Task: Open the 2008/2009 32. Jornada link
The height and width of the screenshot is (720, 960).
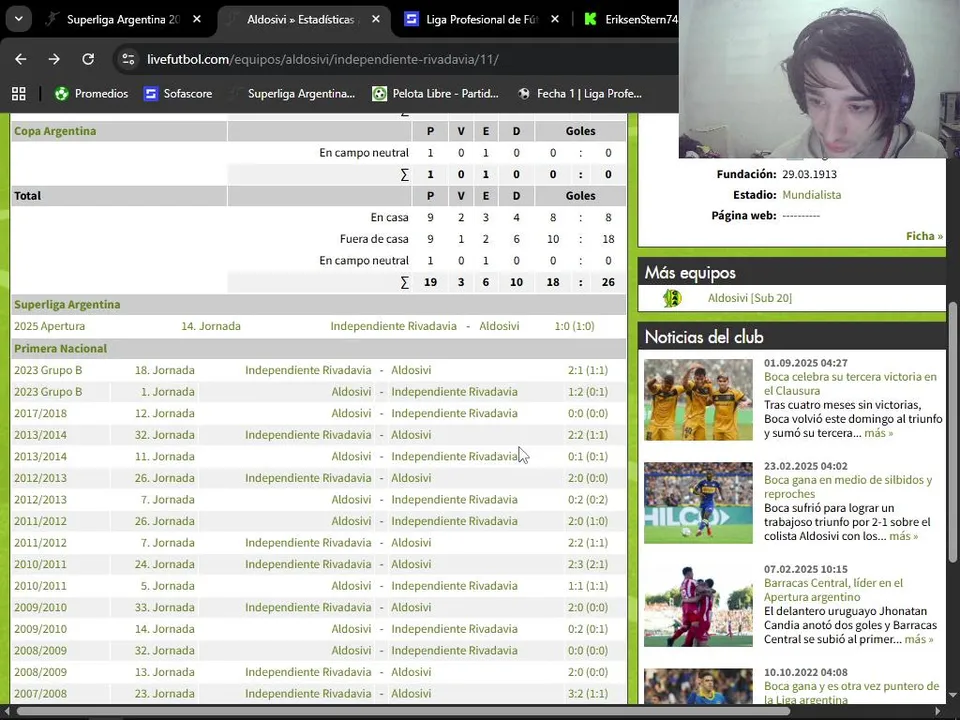Action: [165, 650]
